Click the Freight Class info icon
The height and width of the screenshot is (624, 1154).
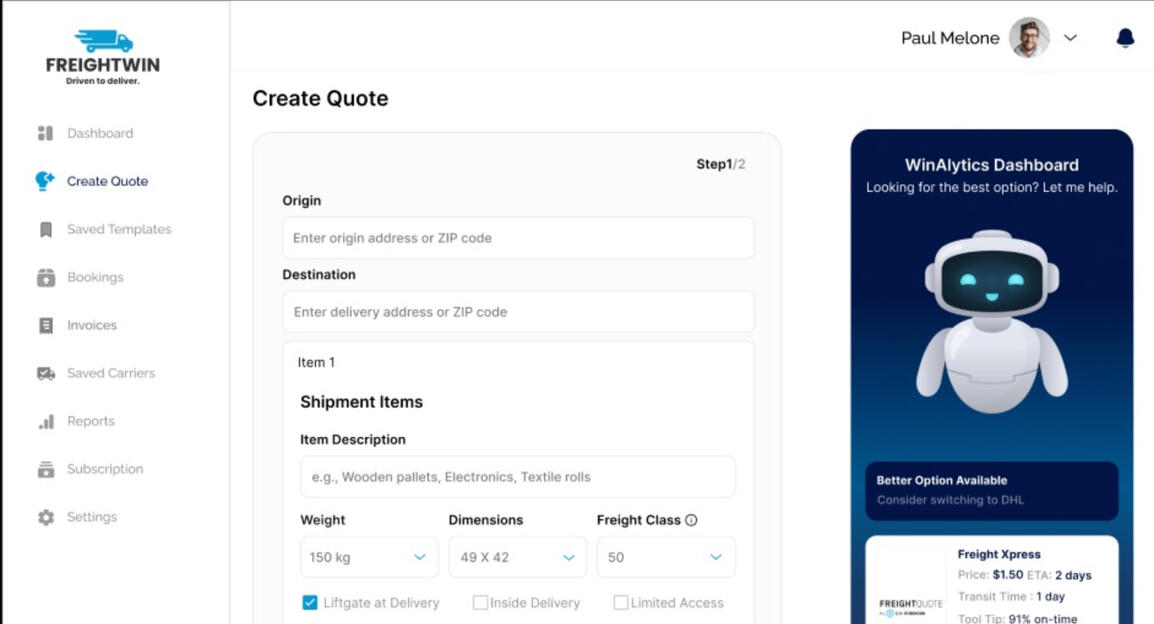pos(691,520)
